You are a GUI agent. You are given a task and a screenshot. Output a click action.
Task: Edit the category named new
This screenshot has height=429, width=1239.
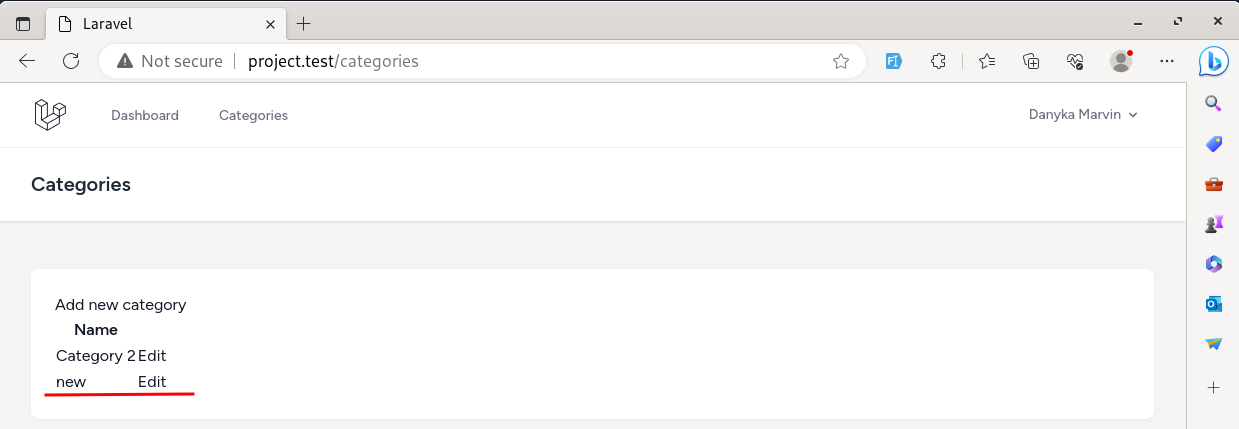[152, 381]
